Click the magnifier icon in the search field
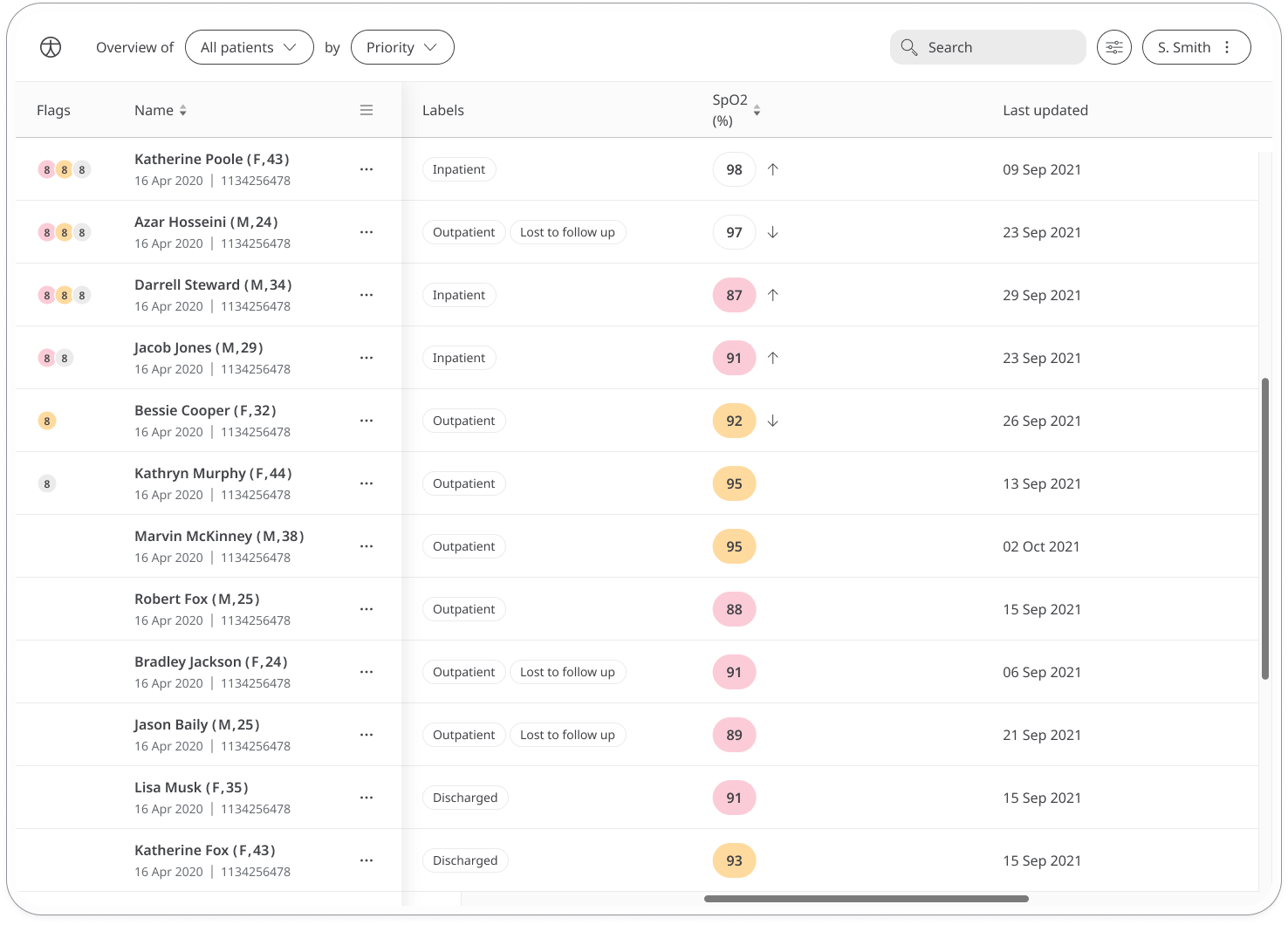Viewport: 1288px width, 925px height. tap(909, 47)
